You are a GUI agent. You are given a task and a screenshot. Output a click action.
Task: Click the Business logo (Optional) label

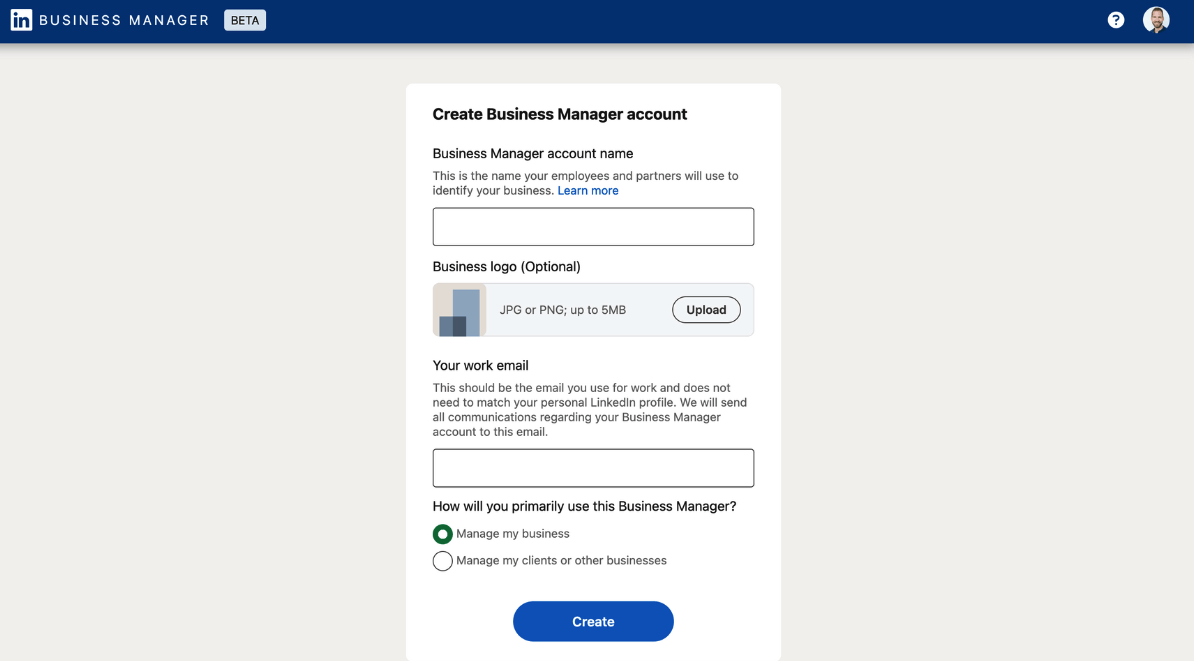506,267
